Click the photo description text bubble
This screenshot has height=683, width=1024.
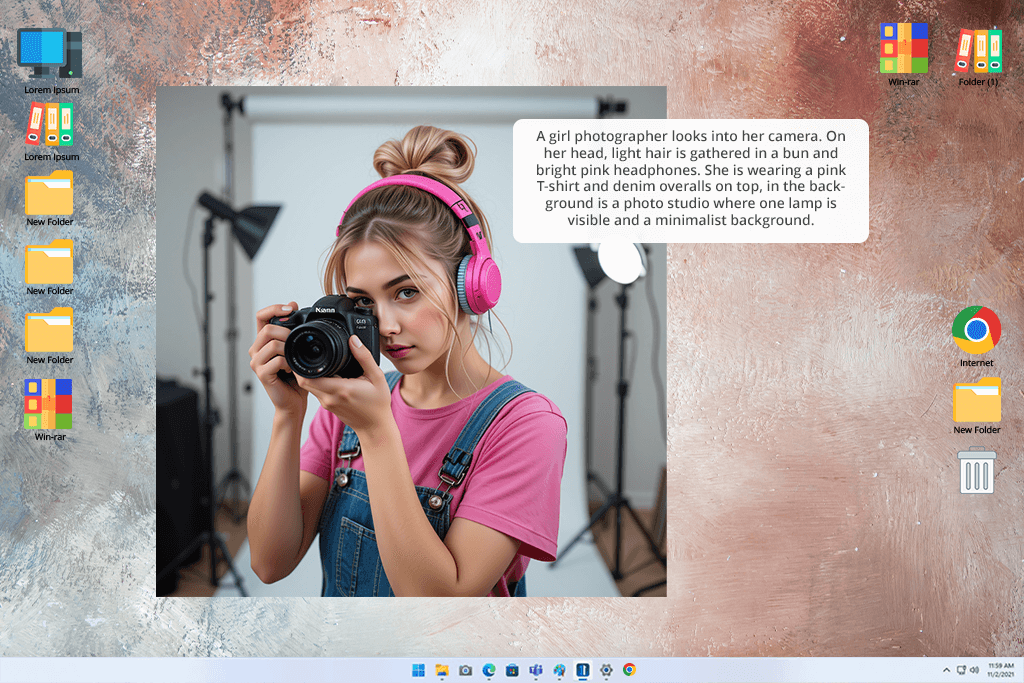[691, 181]
